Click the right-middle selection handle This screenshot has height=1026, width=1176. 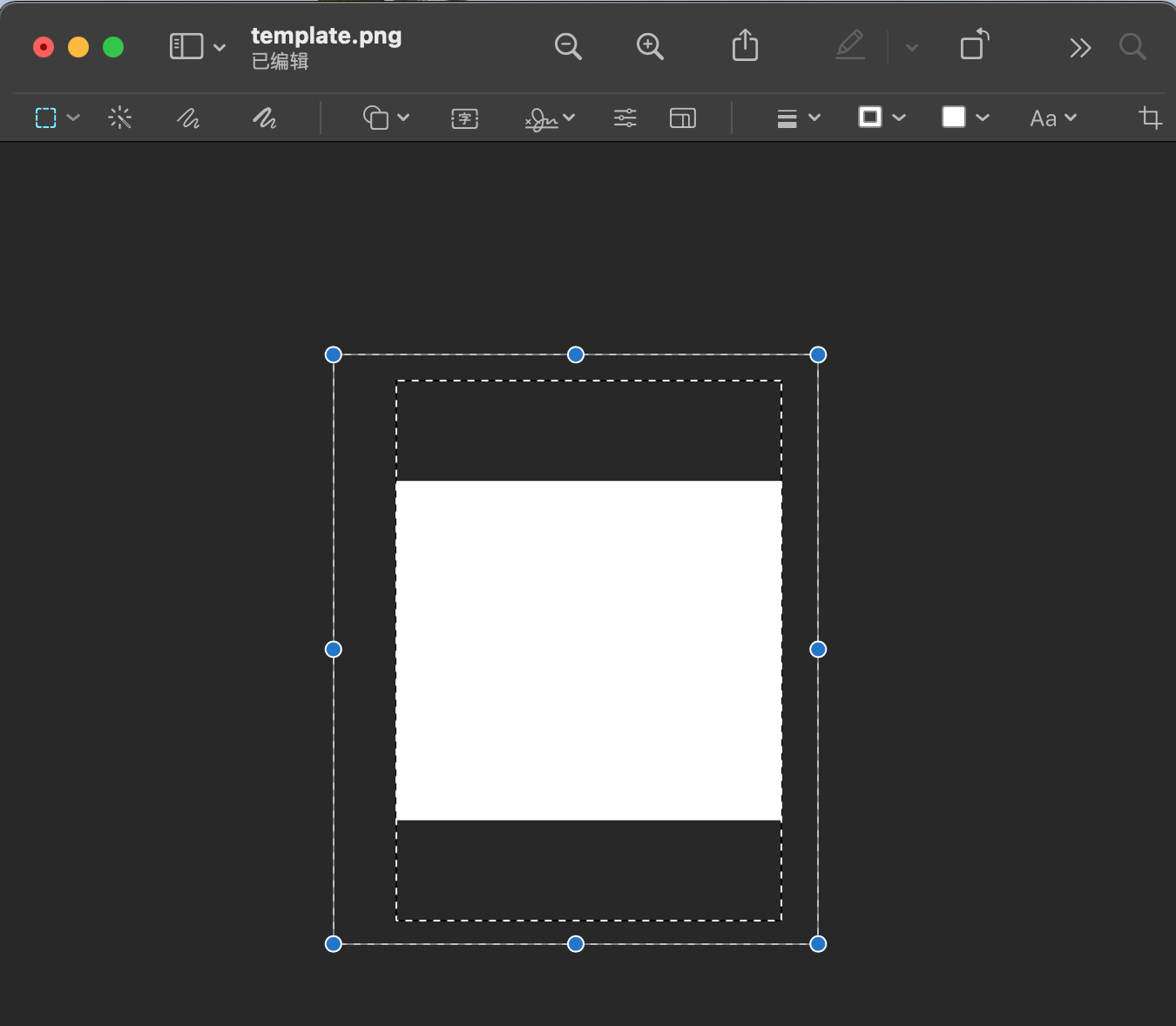[818, 649]
